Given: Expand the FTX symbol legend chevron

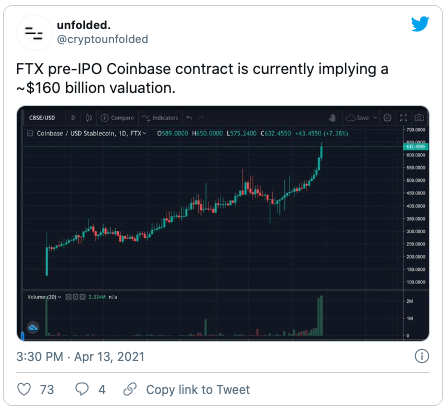Looking at the screenshot, I should pos(144,133).
